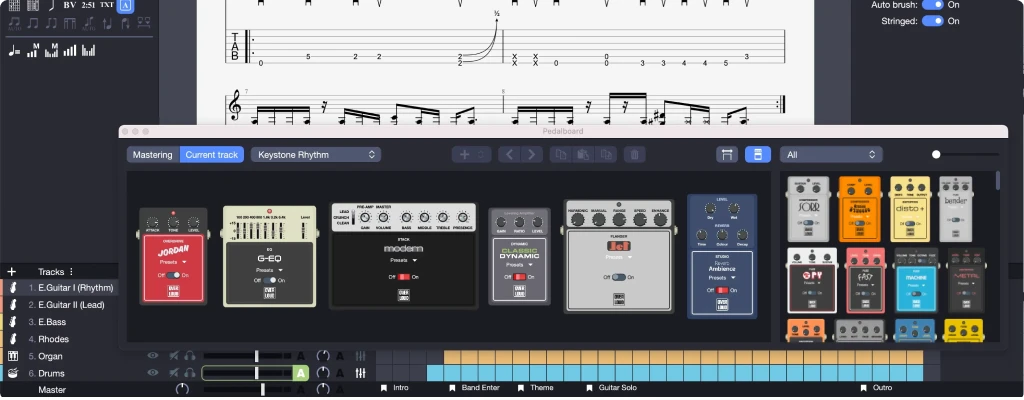Image resolution: width=1024 pixels, height=400 pixels.
Task: Click the BV barre/vibrato icon
Action: 69,5
